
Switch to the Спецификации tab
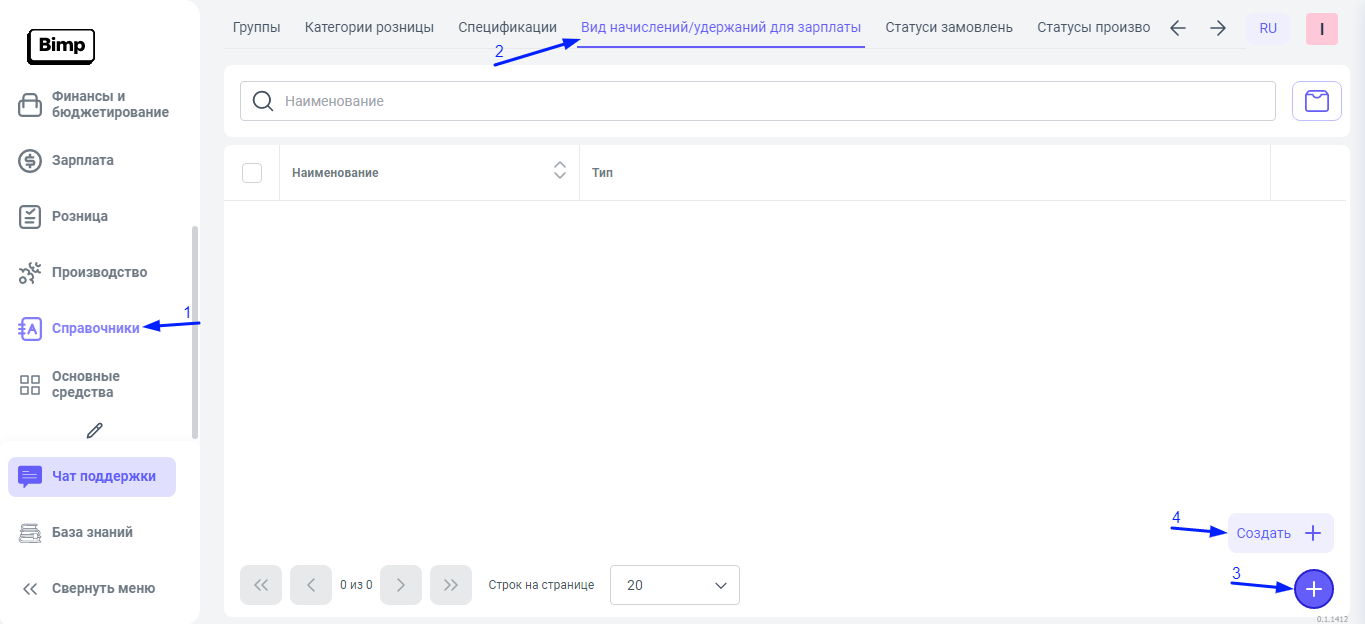pyautogui.click(x=507, y=27)
